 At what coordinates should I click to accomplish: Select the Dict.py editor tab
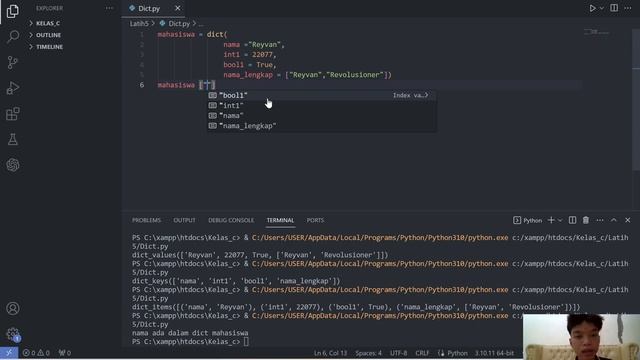coord(153,8)
